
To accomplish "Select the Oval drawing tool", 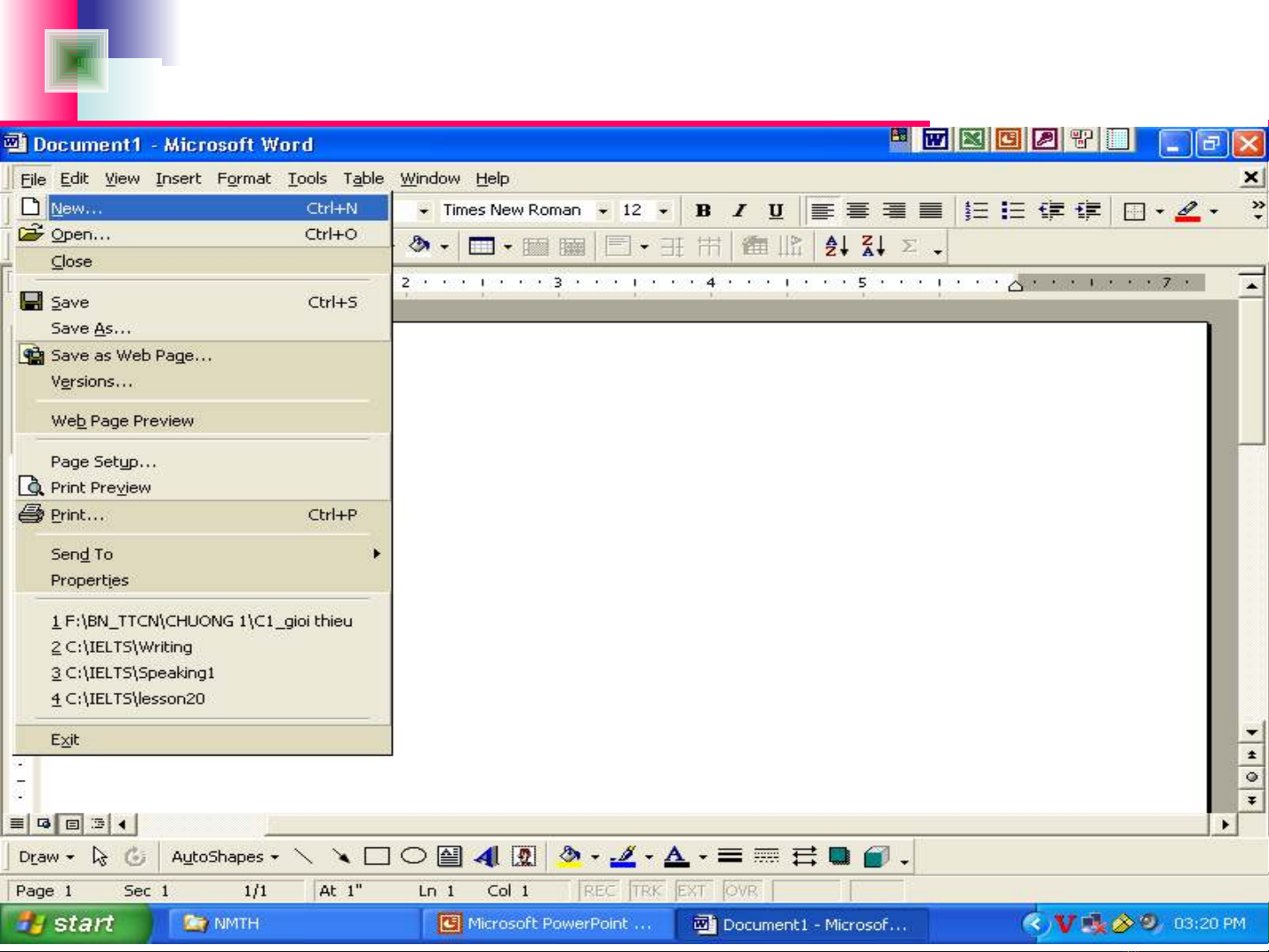I will [x=413, y=856].
